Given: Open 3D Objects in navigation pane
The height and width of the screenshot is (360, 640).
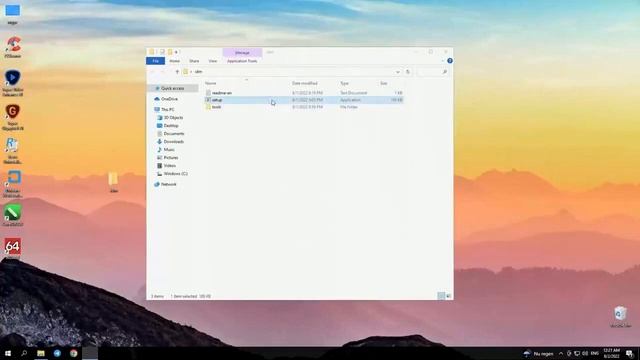Looking at the screenshot, I should [173, 118].
